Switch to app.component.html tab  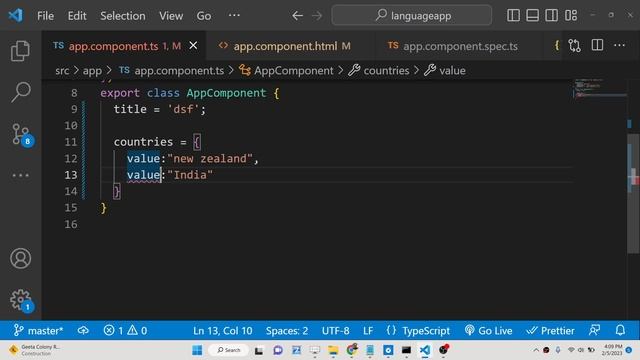(x=290, y=46)
